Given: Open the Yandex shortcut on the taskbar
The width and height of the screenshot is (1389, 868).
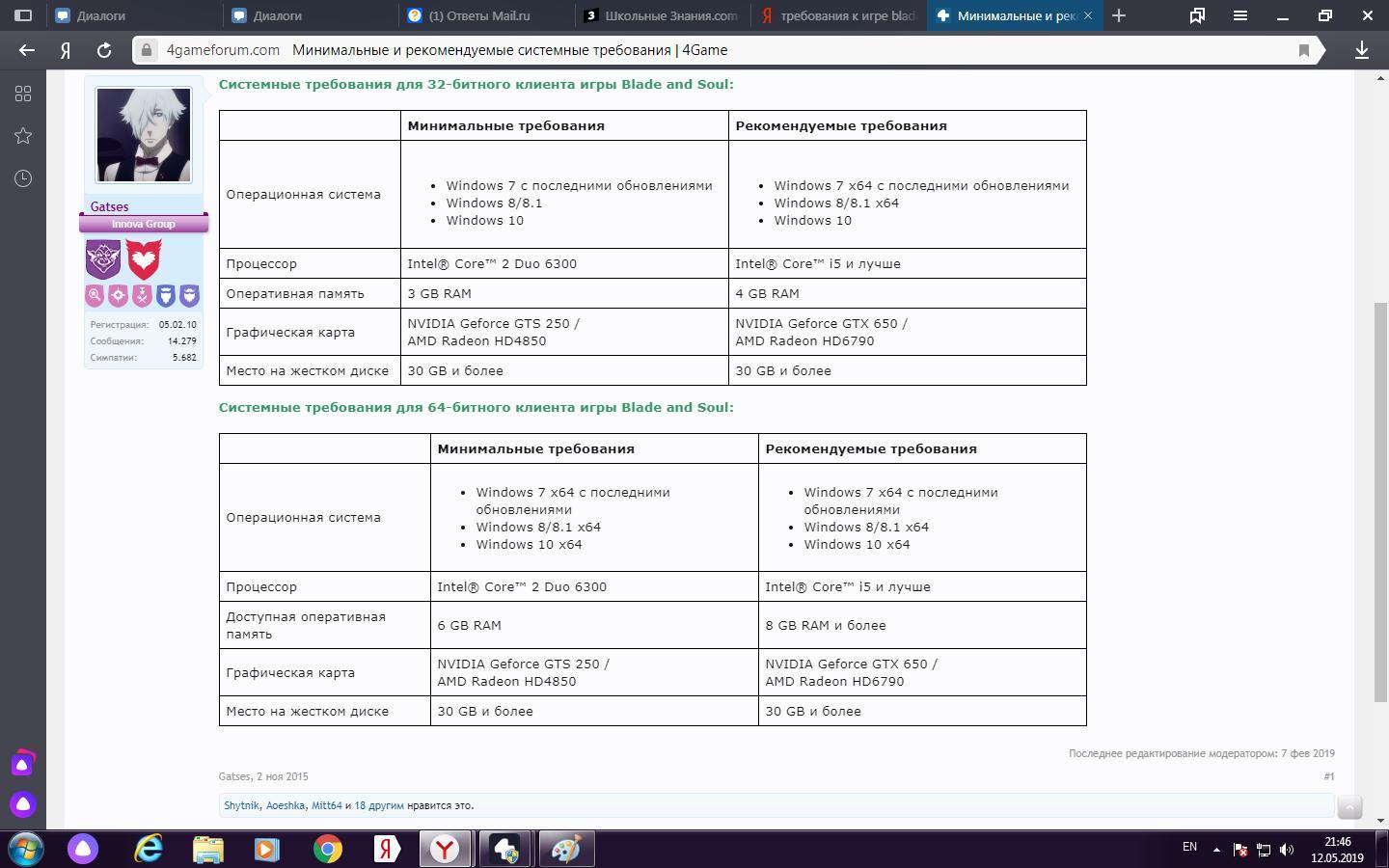Looking at the screenshot, I should (x=387, y=849).
